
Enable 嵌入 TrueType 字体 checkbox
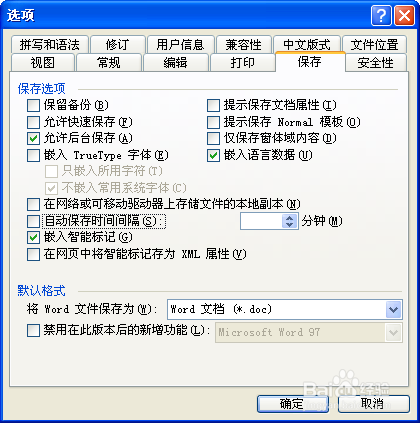[x=33, y=155]
